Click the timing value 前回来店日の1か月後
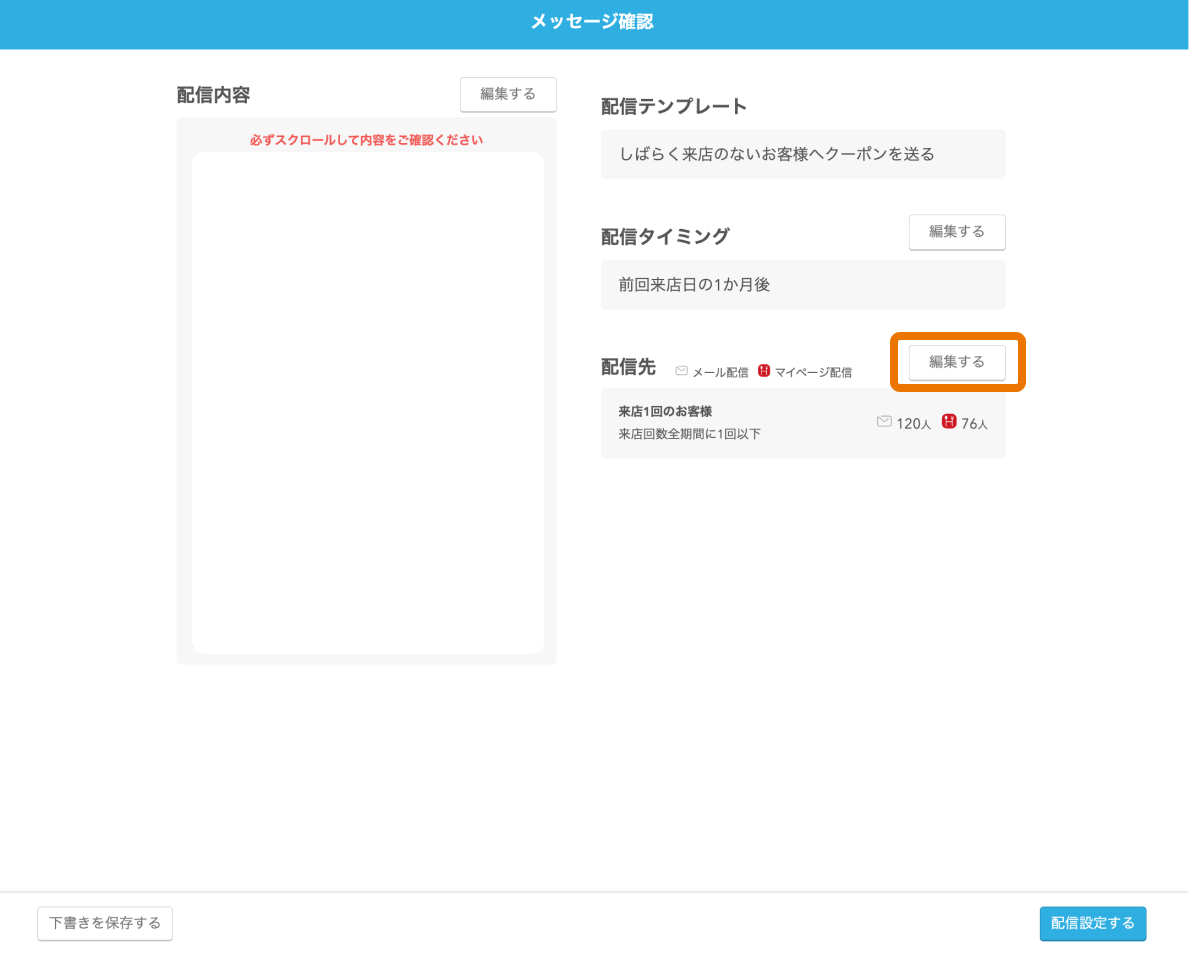Image resolution: width=1189 pixels, height=954 pixels. (694, 285)
